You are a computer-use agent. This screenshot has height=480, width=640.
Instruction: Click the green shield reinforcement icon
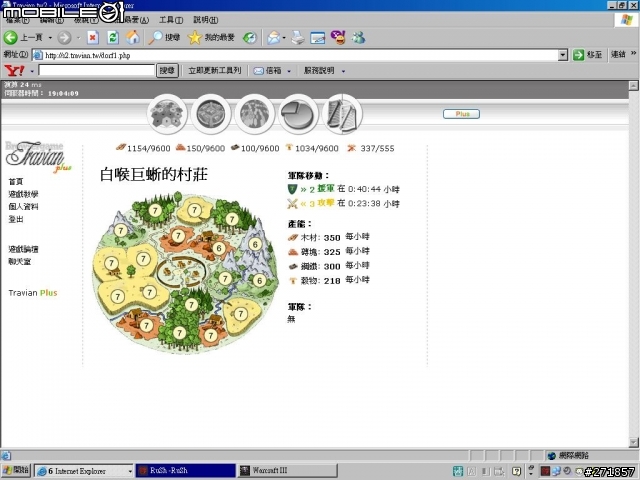[x=292, y=189]
